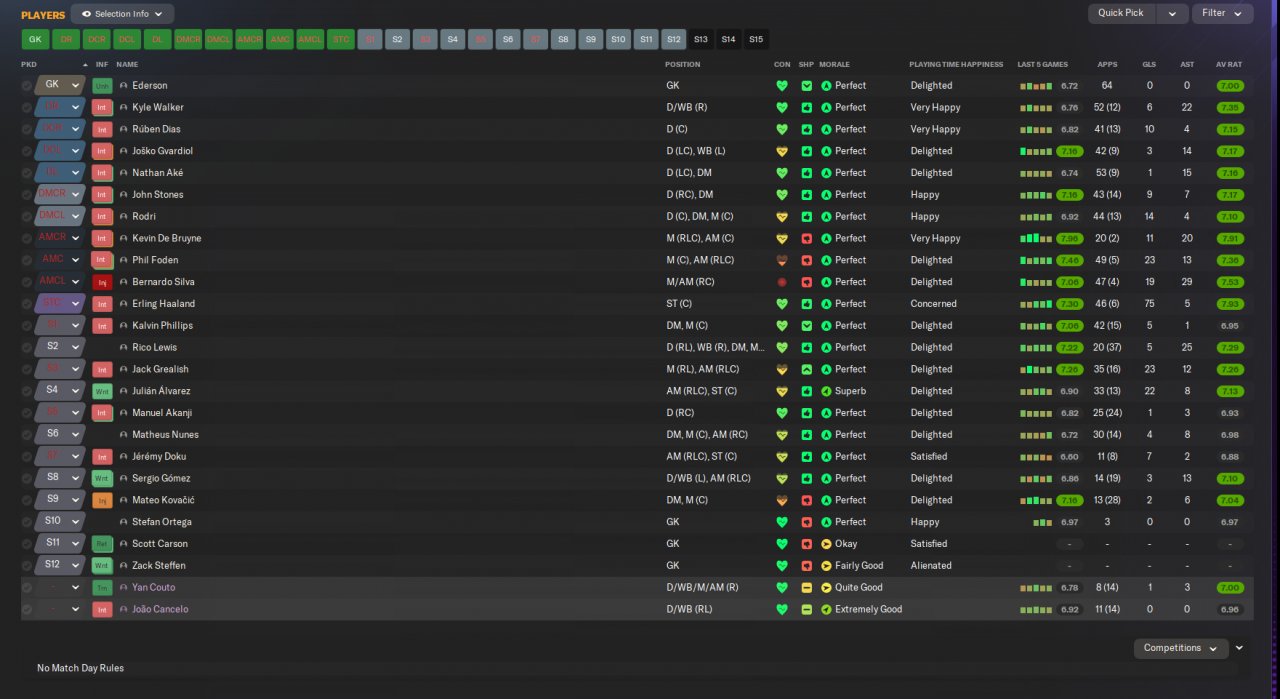Click Bernardo Silva's red injured condition icon
The height and width of the screenshot is (699, 1280).
pyautogui.click(x=782, y=282)
